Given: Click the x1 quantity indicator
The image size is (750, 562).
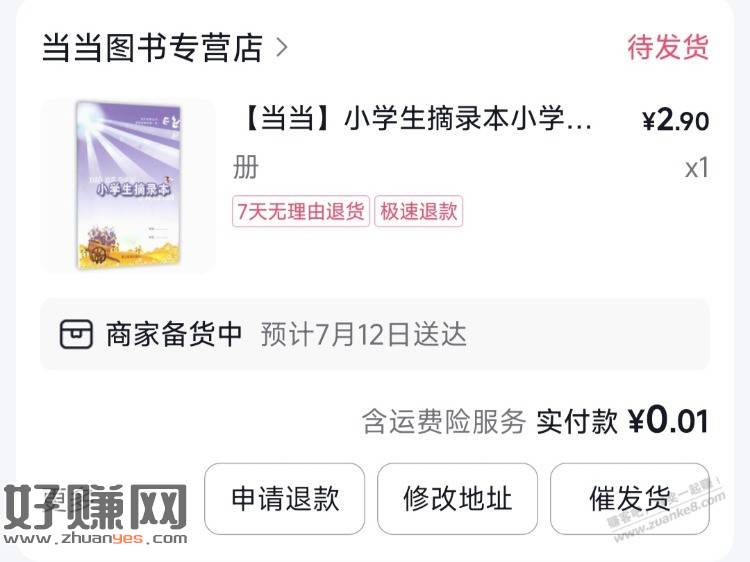Looking at the screenshot, I should pos(696,168).
